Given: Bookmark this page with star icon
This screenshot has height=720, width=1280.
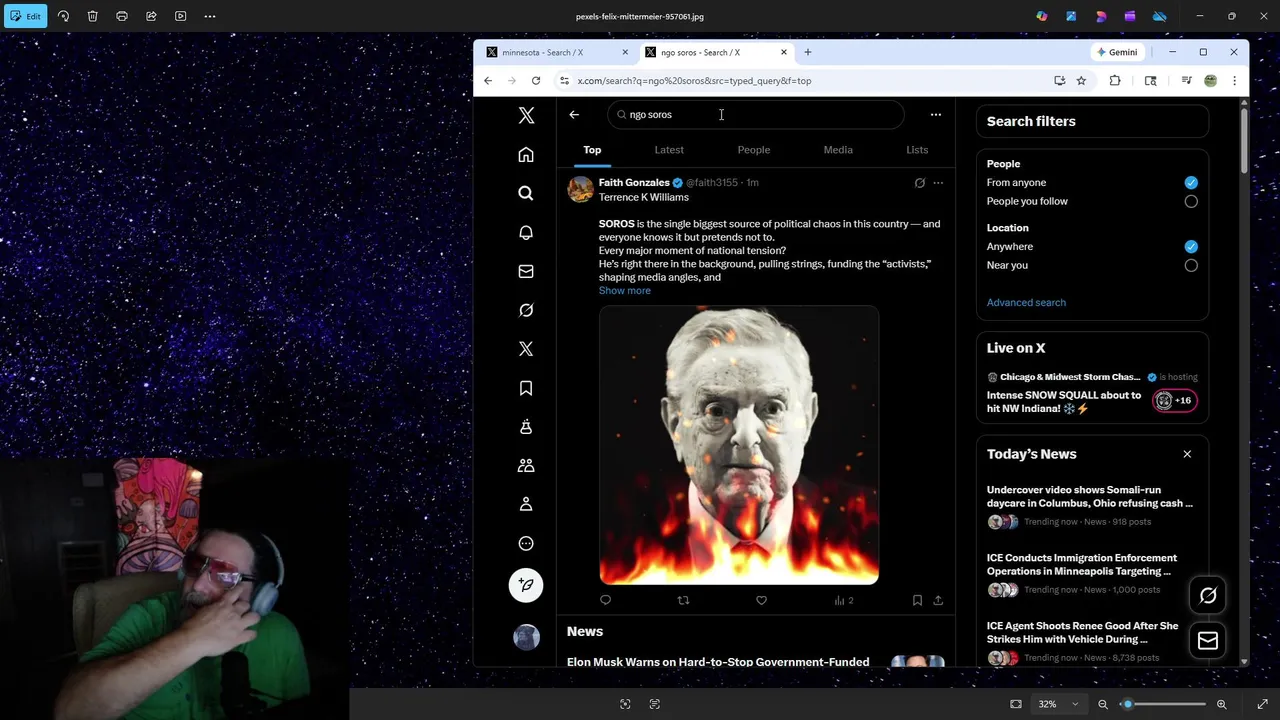Looking at the screenshot, I should pos(1081,81).
